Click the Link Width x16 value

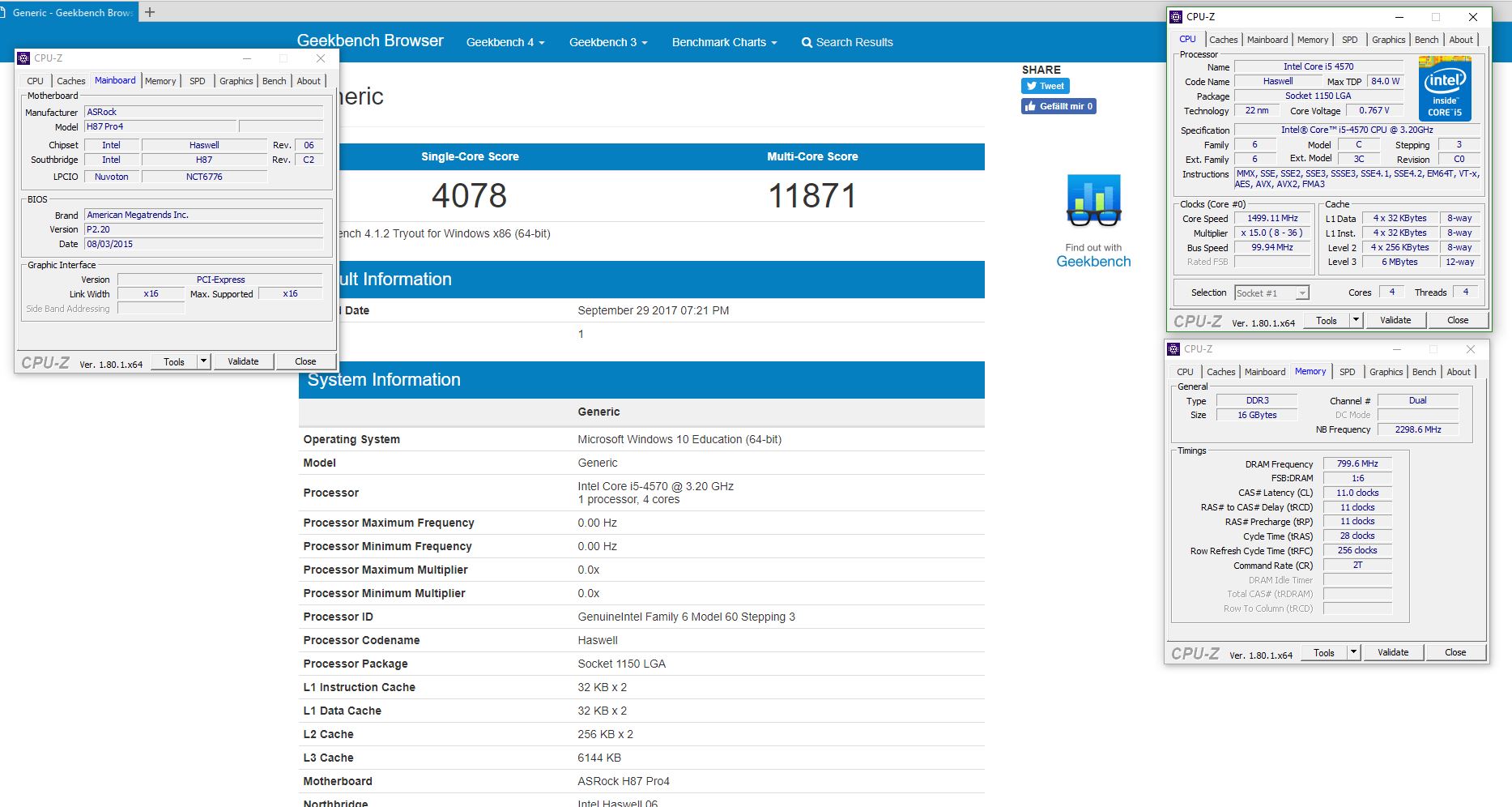click(x=151, y=294)
